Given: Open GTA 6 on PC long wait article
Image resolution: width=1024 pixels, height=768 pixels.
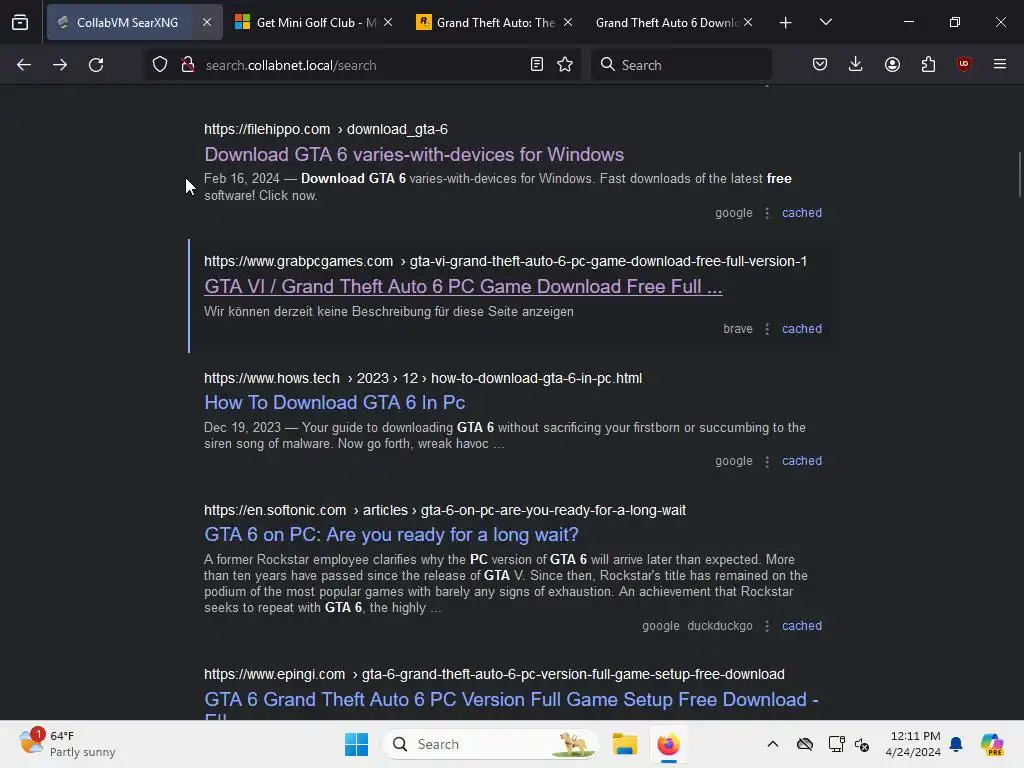Looking at the screenshot, I should coord(391,534).
